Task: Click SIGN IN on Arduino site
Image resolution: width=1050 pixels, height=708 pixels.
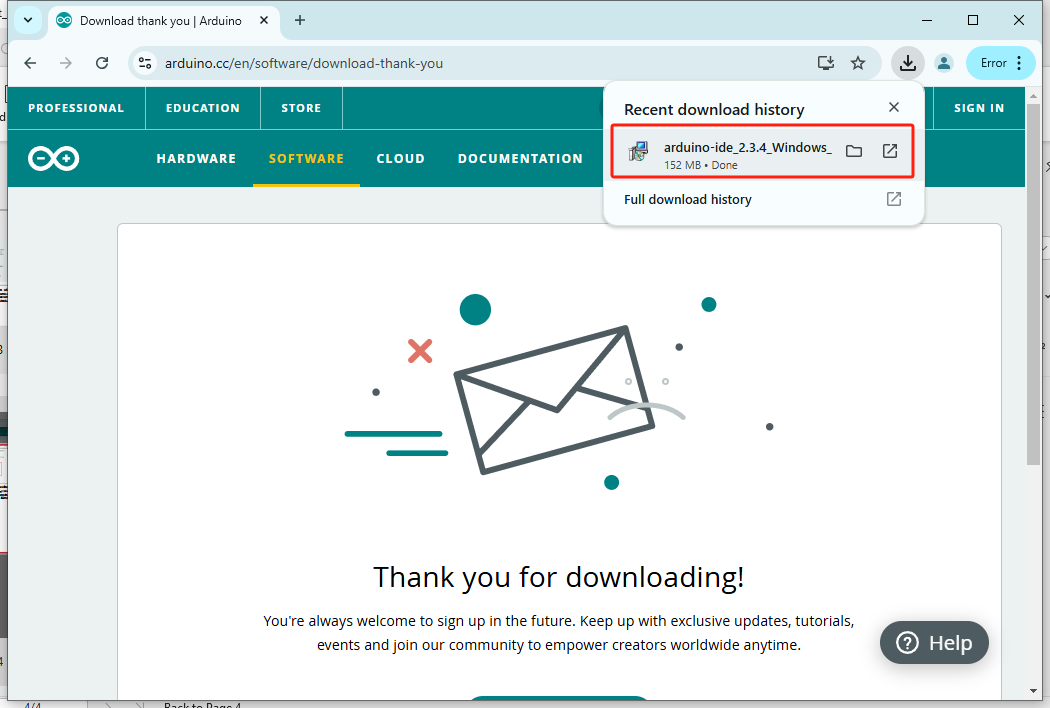Action: [x=979, y=108]
